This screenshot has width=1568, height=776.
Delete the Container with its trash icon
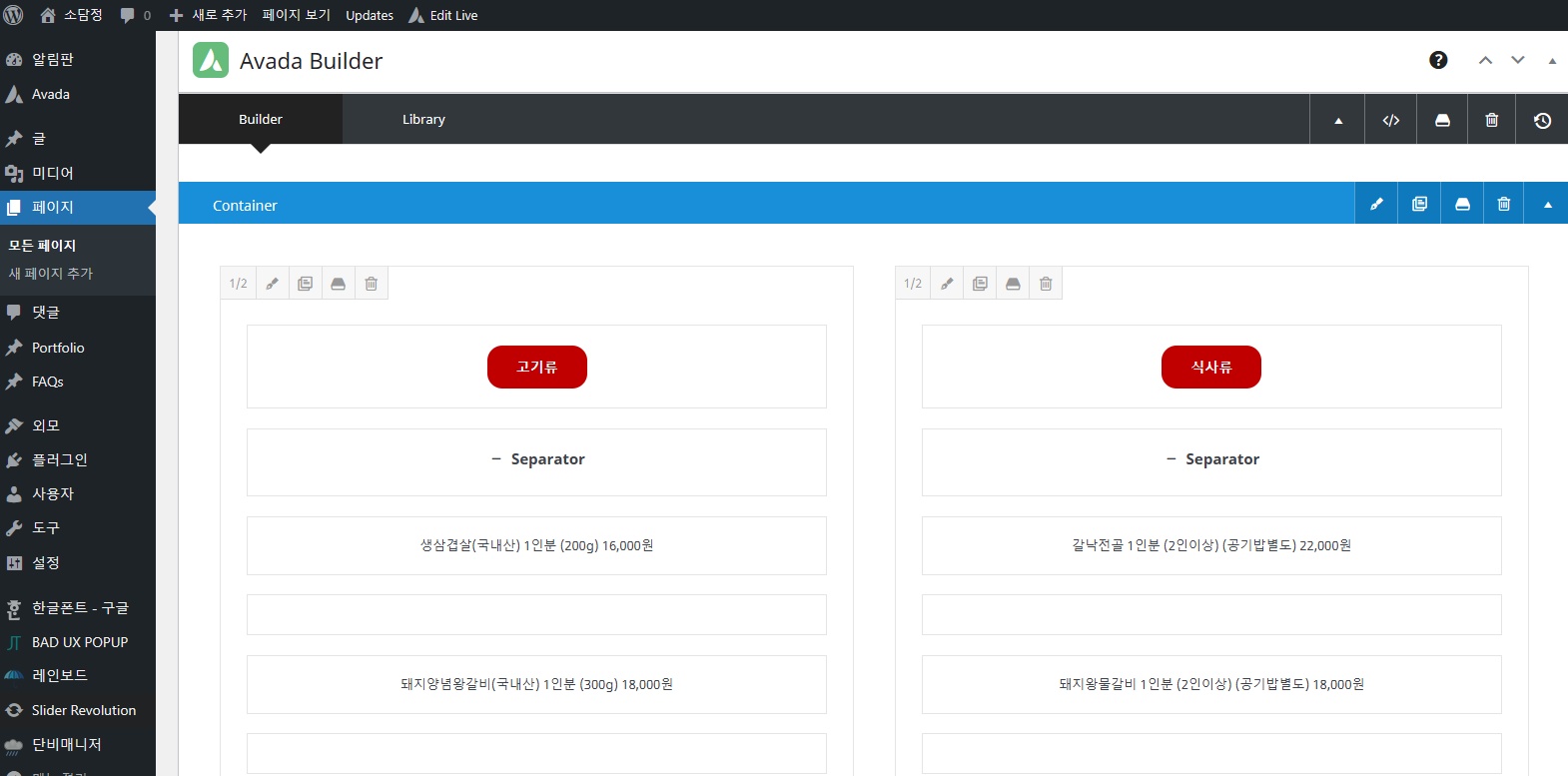coord(1504,204)
